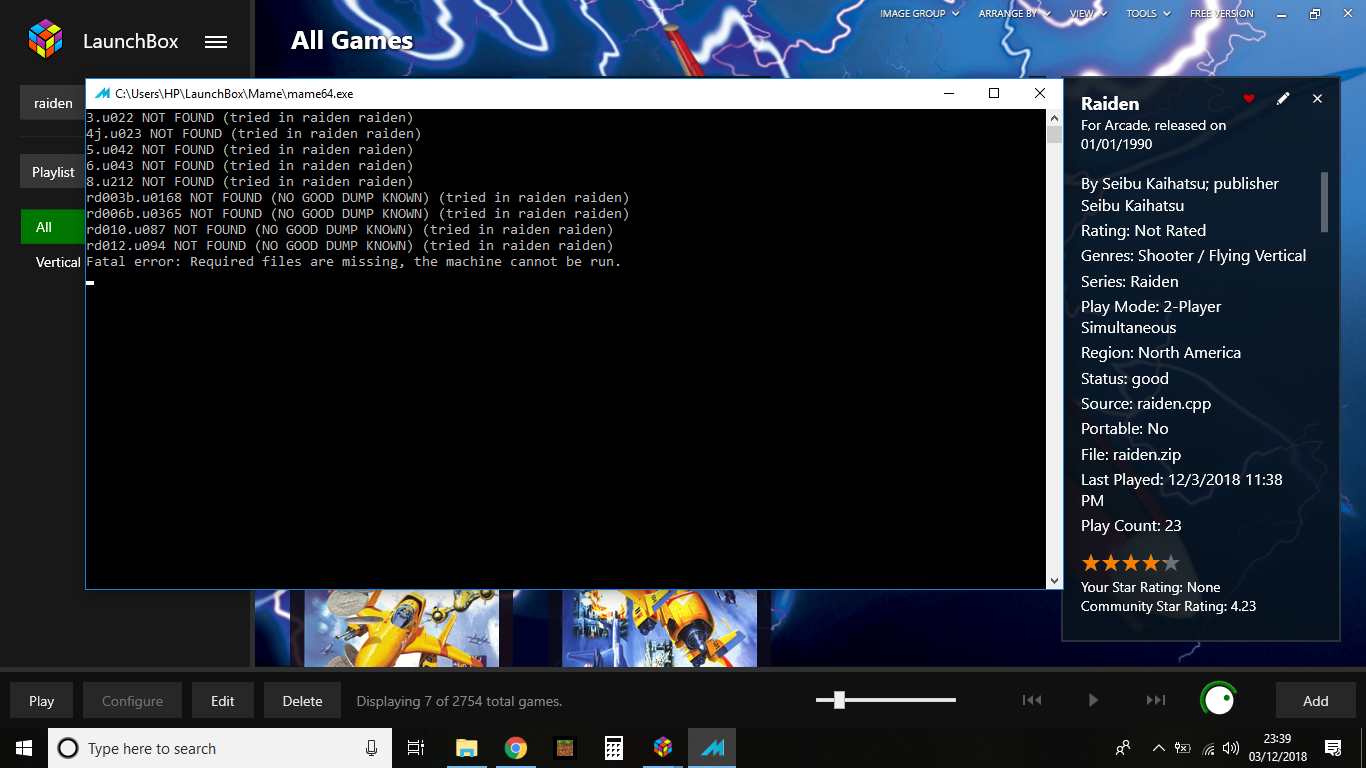Image resolution: width=1366 pixels, height=768 pixels.
Task: Click the Type here to search box
Action: click(220, 748)
